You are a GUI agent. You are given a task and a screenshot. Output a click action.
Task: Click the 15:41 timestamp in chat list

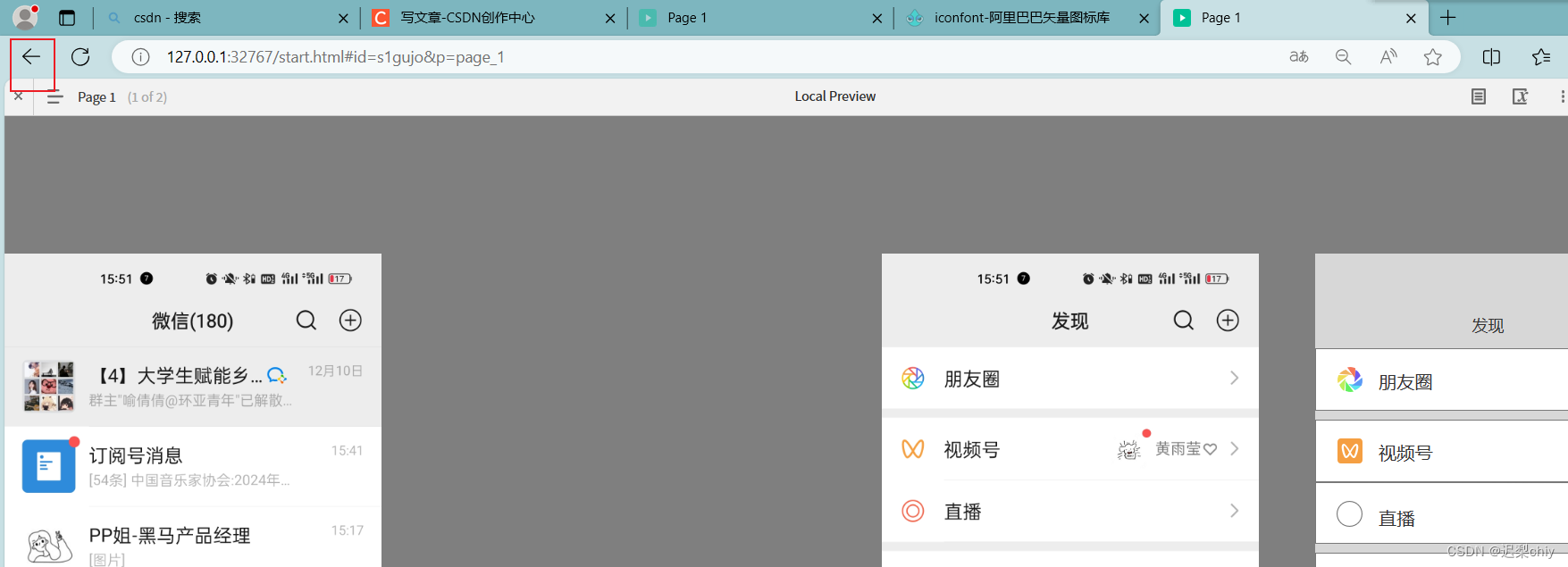coord(348,450)
